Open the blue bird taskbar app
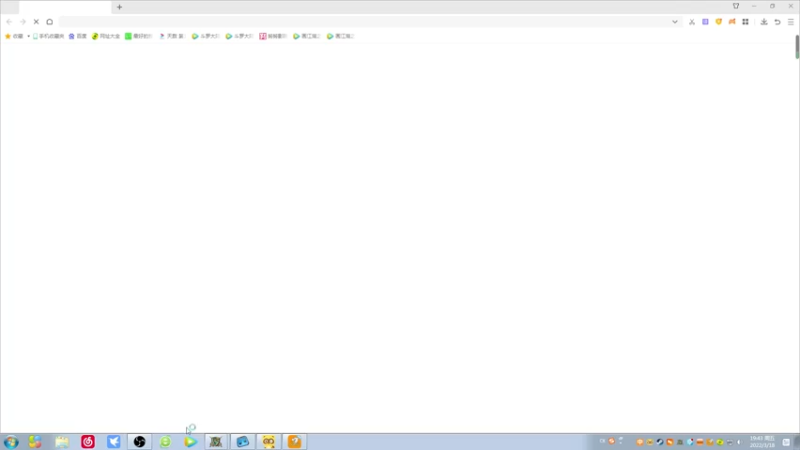Screen dimensions: 800x450 click(113, 442)
